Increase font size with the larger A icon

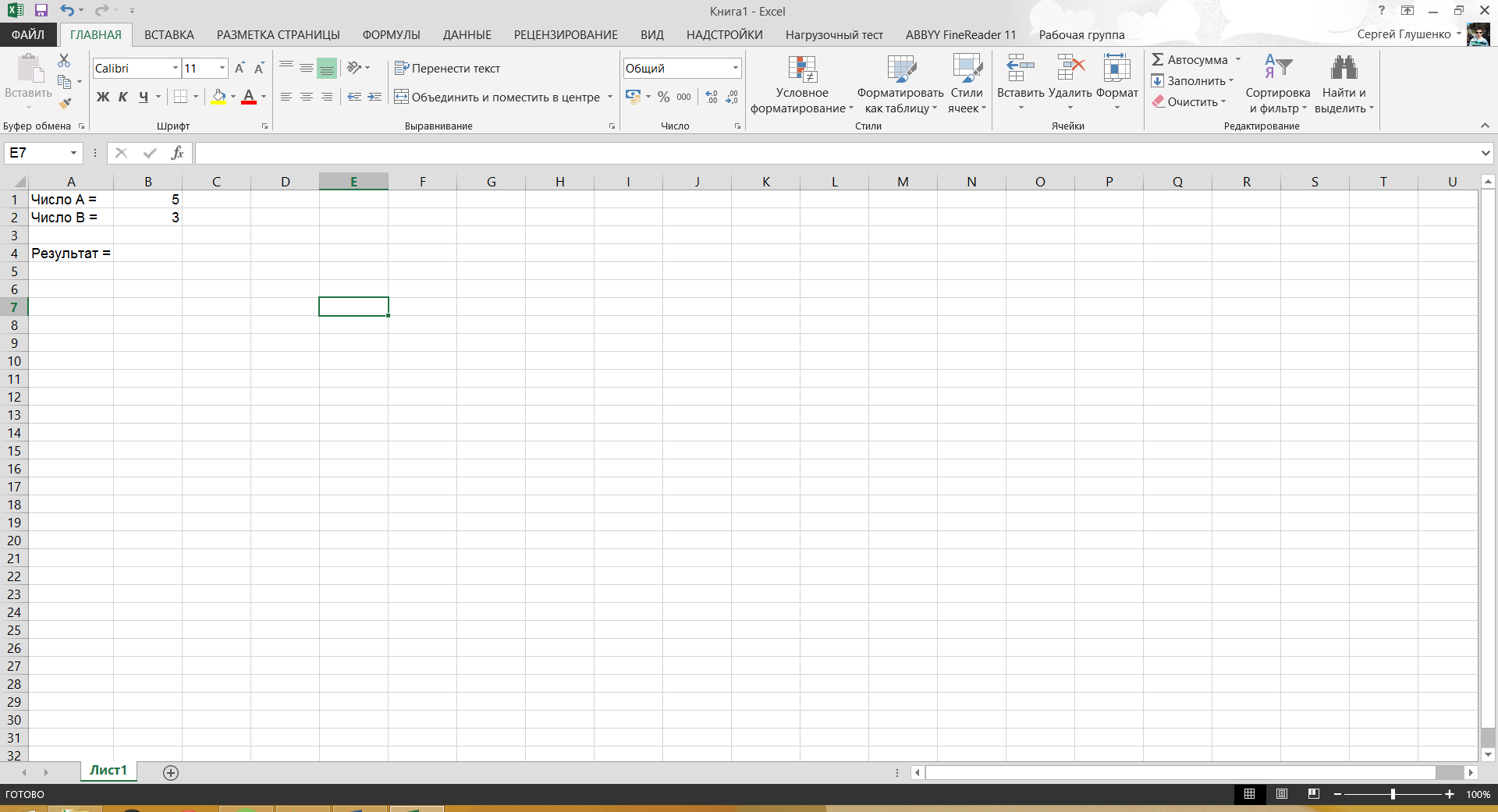click(240, 69)
